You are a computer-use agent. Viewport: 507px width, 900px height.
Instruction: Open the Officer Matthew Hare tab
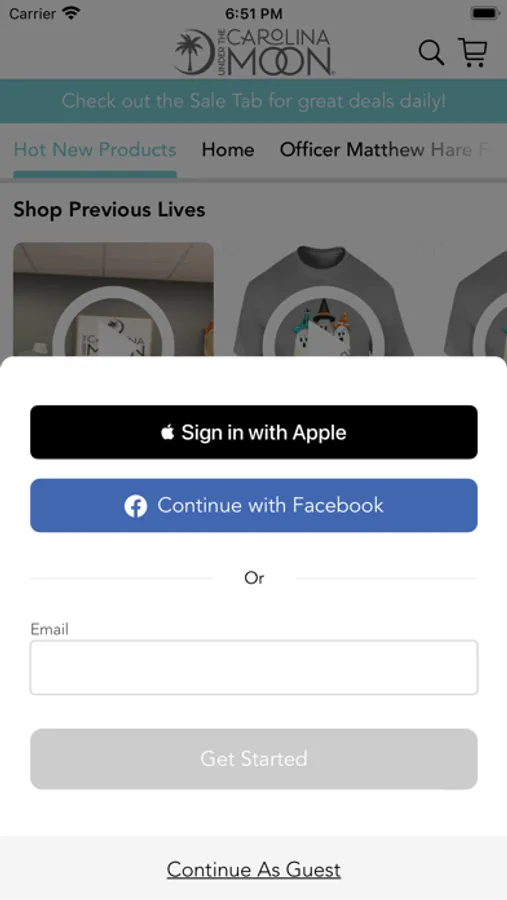coord(384,150)
